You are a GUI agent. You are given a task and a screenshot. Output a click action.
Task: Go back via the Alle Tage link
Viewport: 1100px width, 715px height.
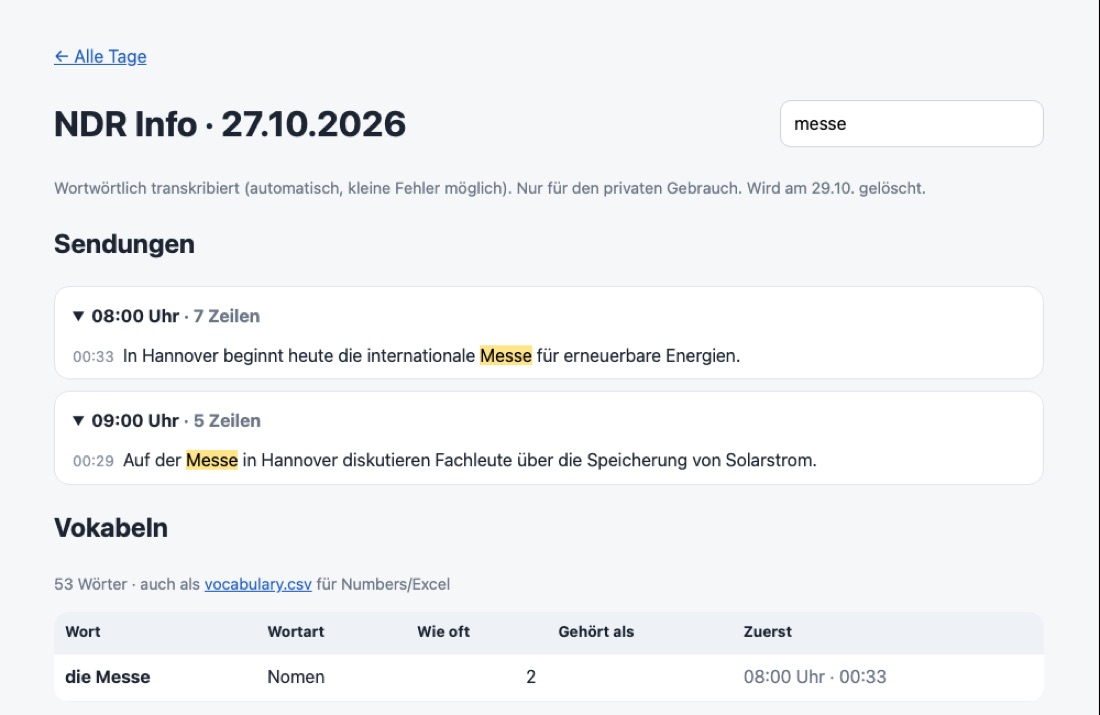tap(100, 57)
